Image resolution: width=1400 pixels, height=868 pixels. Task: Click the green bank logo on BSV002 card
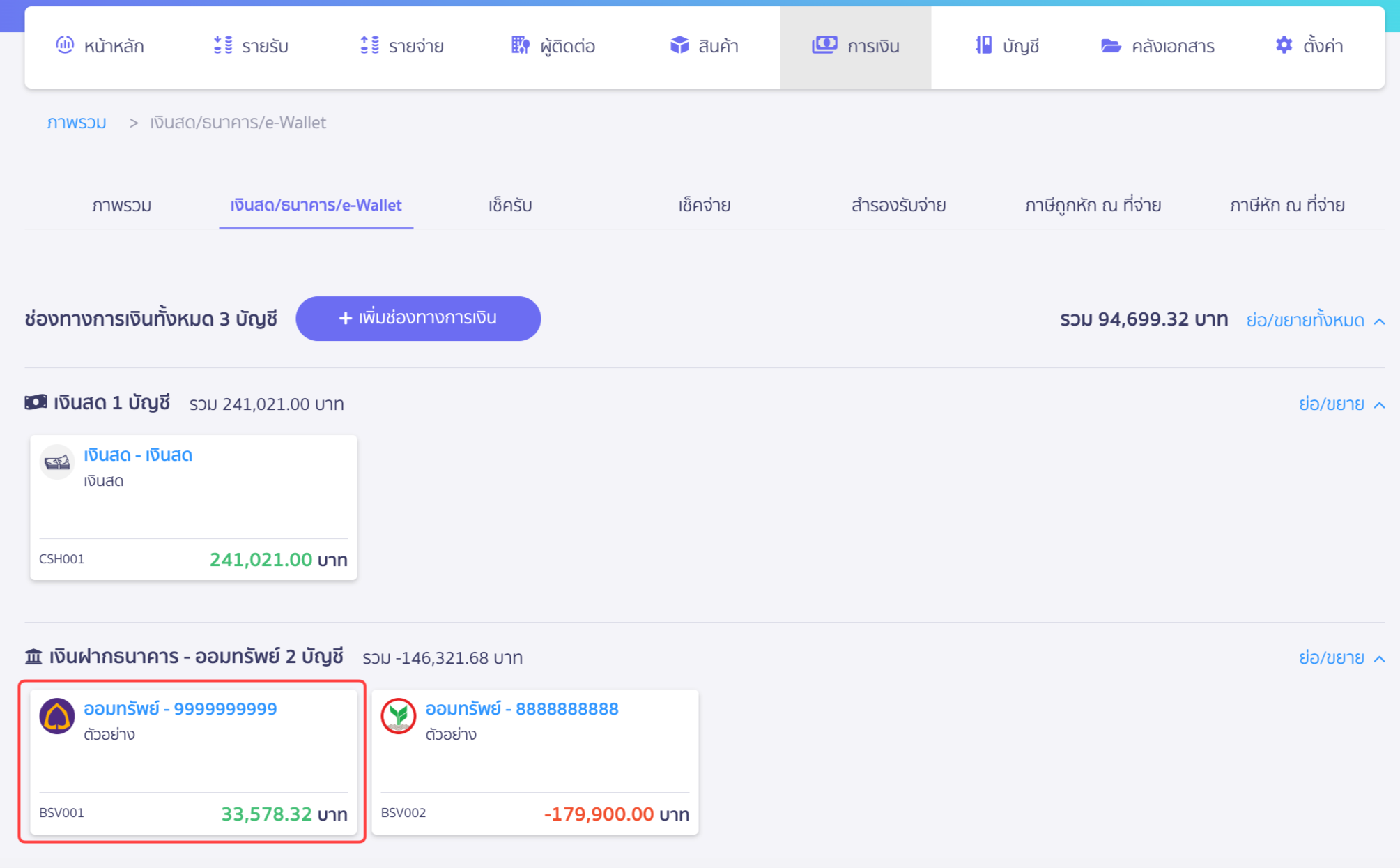(399, 716)
